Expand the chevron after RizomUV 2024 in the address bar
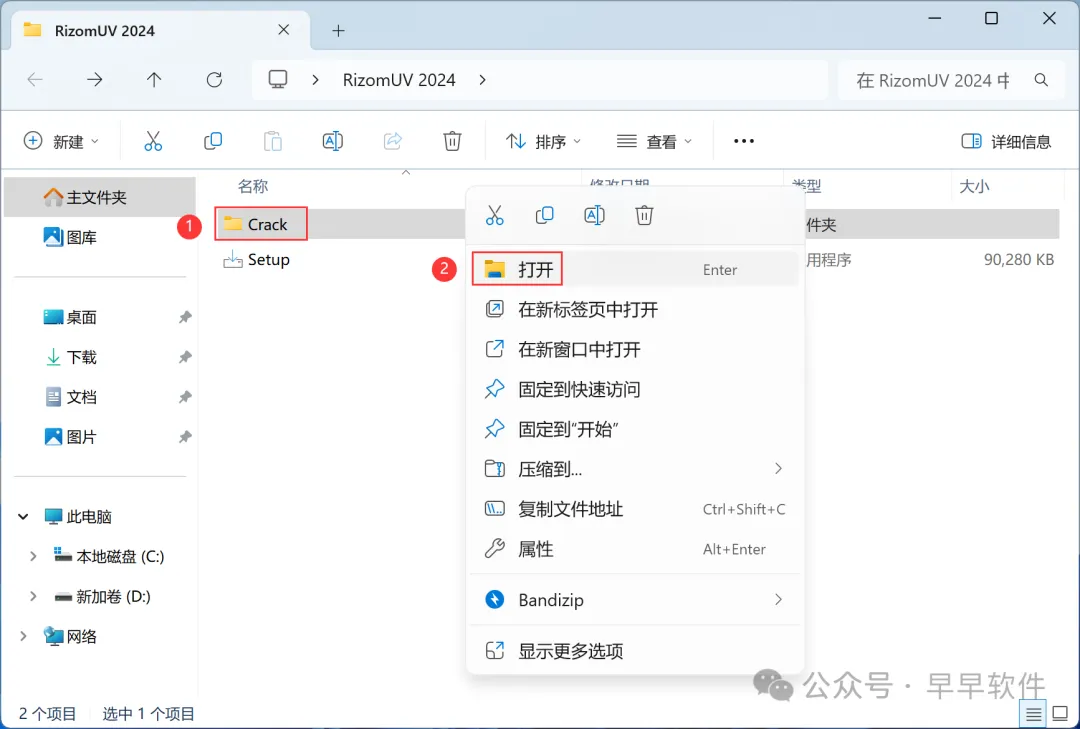The width and height of the screenshot is (1080, 729). tap(483, 80)
